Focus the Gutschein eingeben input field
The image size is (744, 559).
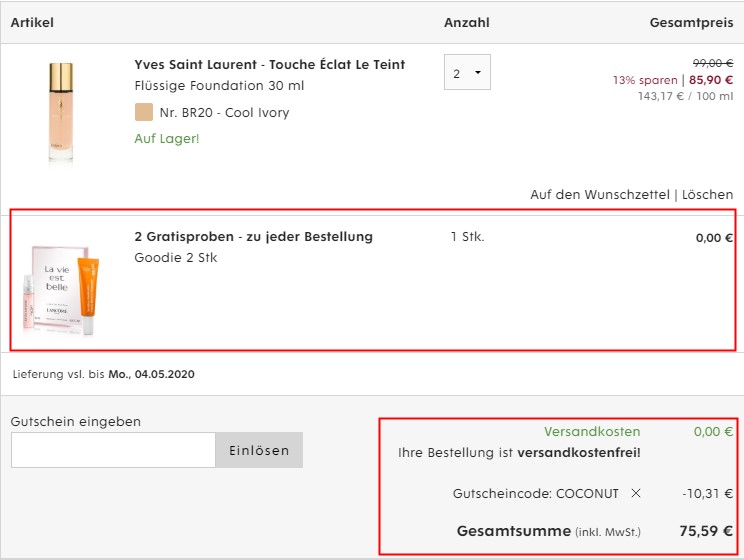click(x=113, y=450)
